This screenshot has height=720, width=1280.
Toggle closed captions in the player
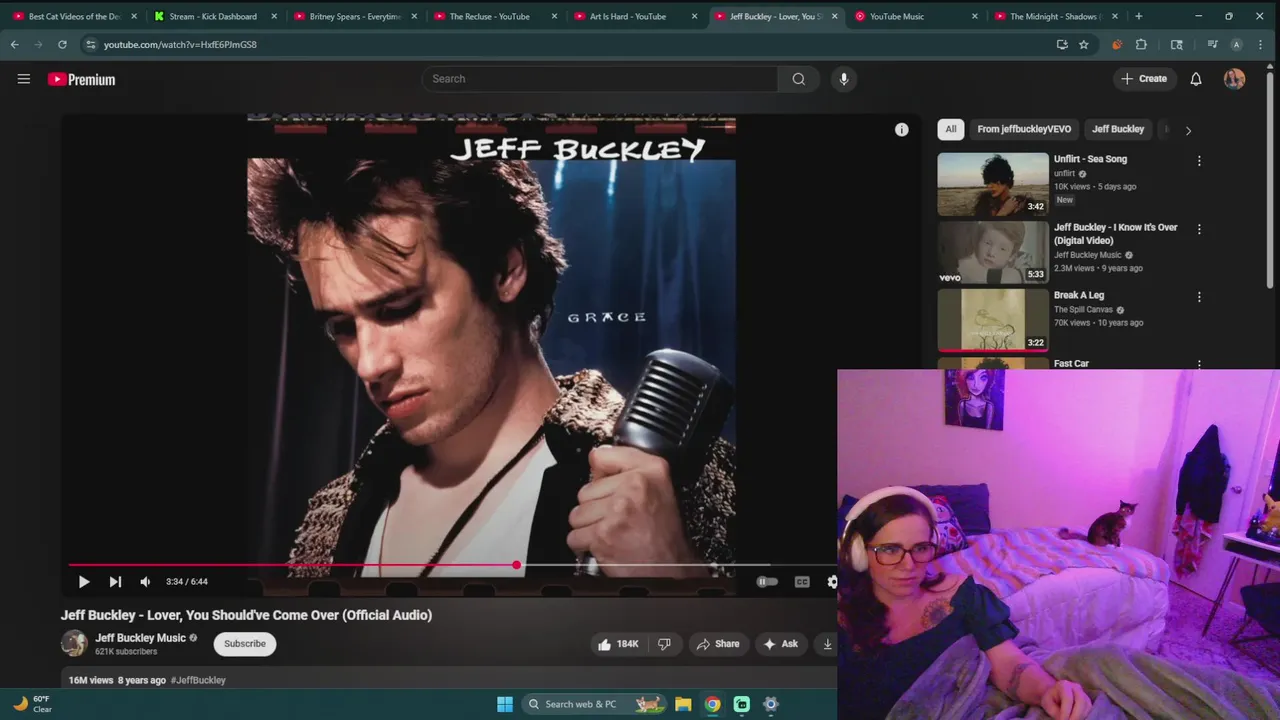click(x=802, y=581)
